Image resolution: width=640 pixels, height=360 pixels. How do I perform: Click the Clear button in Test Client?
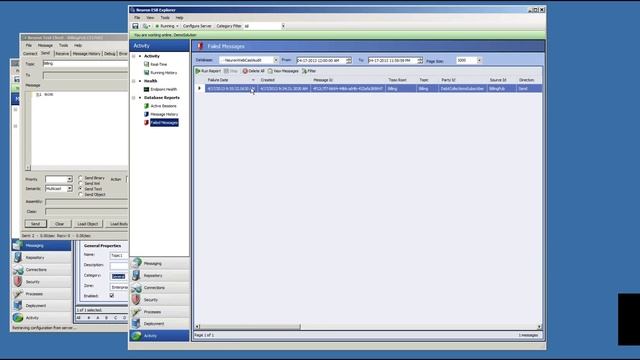coord(60,224)
